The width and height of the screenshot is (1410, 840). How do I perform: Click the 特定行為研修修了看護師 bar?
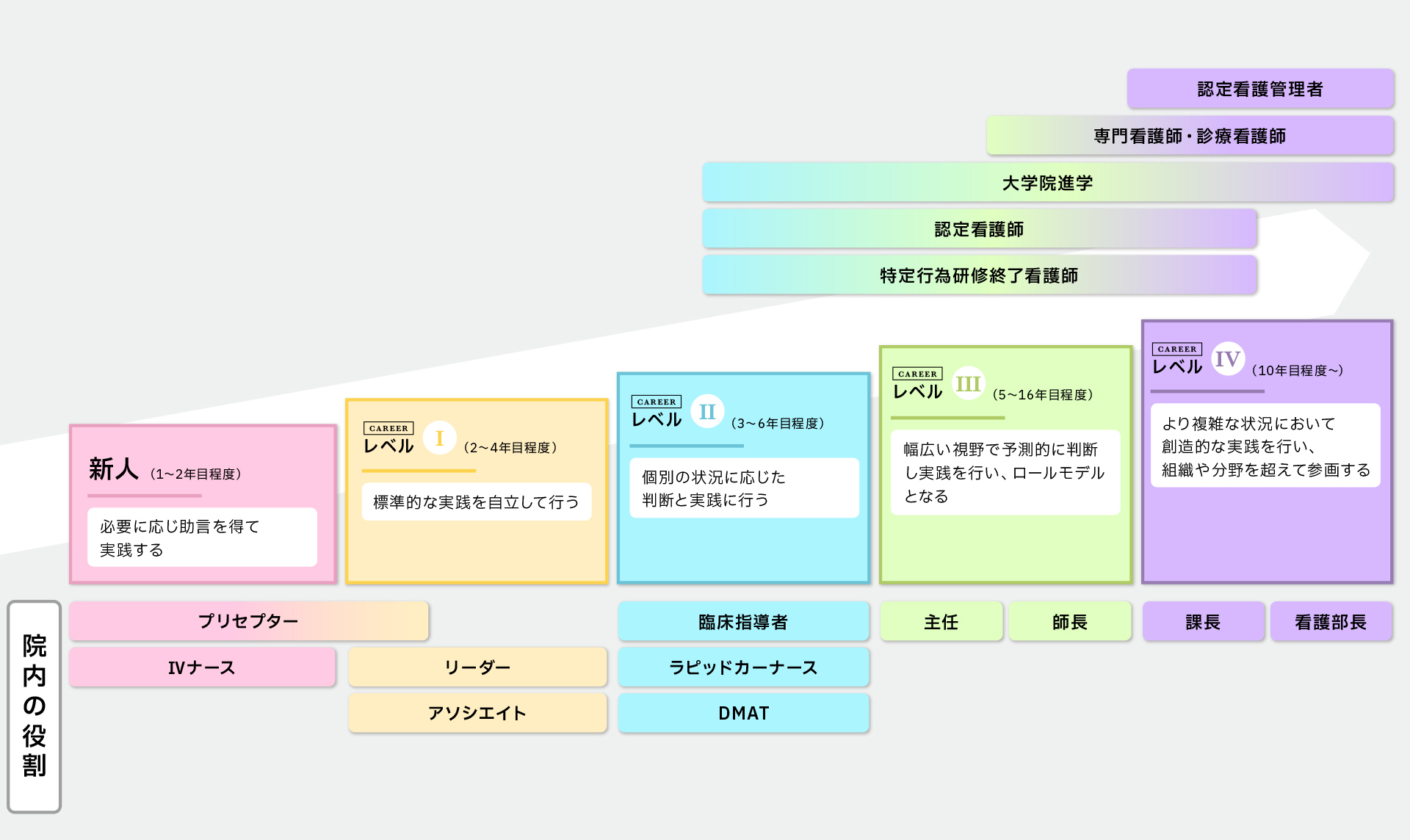coord(979,275)
